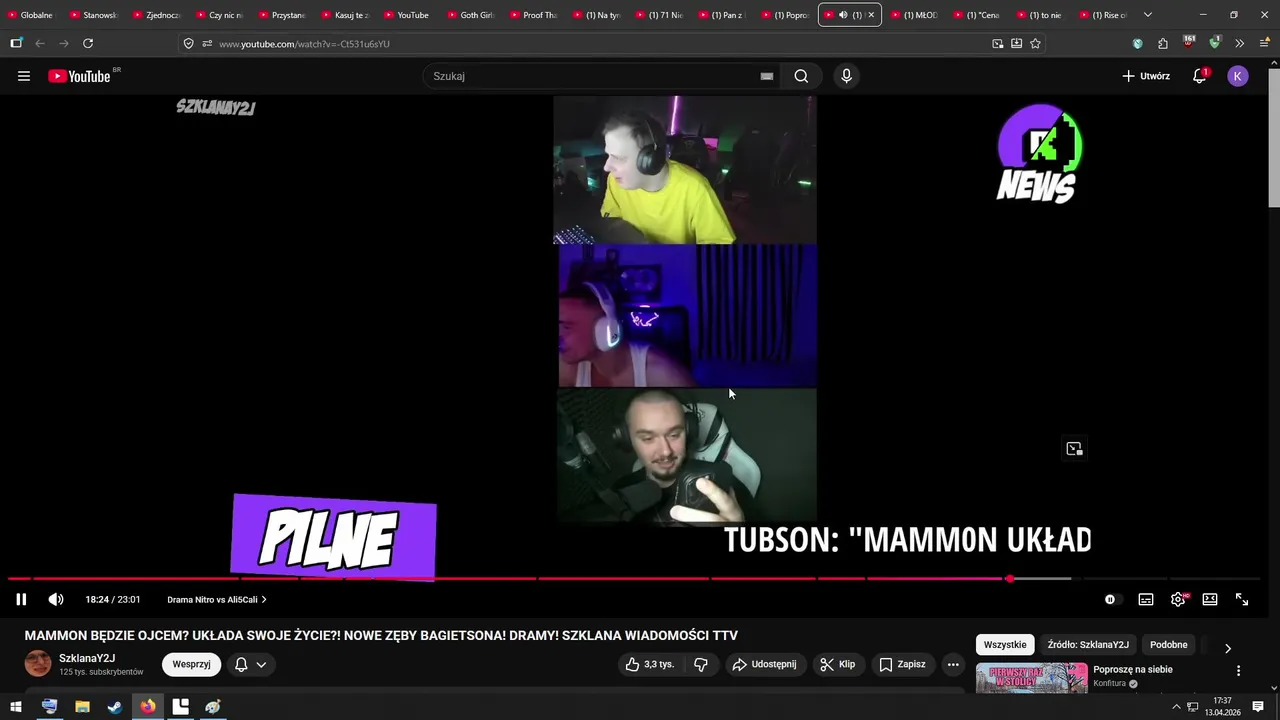Expand the Drama Nitro vs Ali5Cali chapter
Screen dimensions: 1280x720
[217, 600]
